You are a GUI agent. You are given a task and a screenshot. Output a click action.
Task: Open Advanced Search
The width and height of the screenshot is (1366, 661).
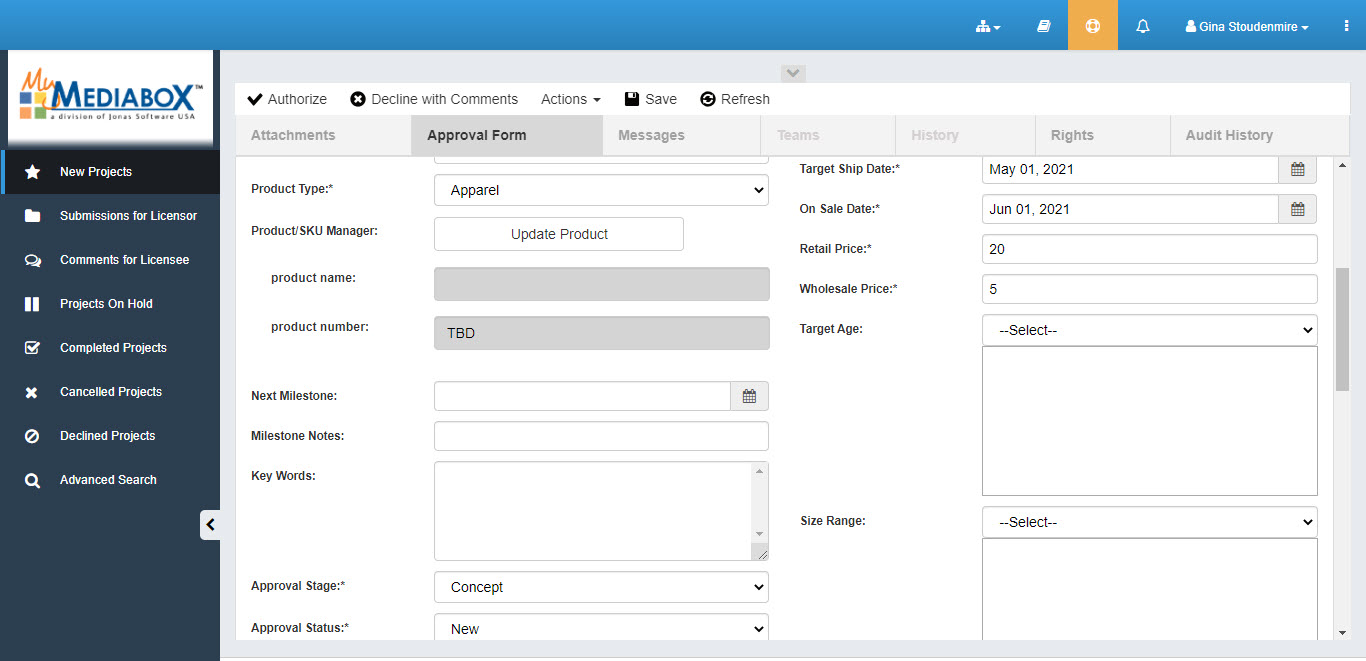[x=110, y=480]
